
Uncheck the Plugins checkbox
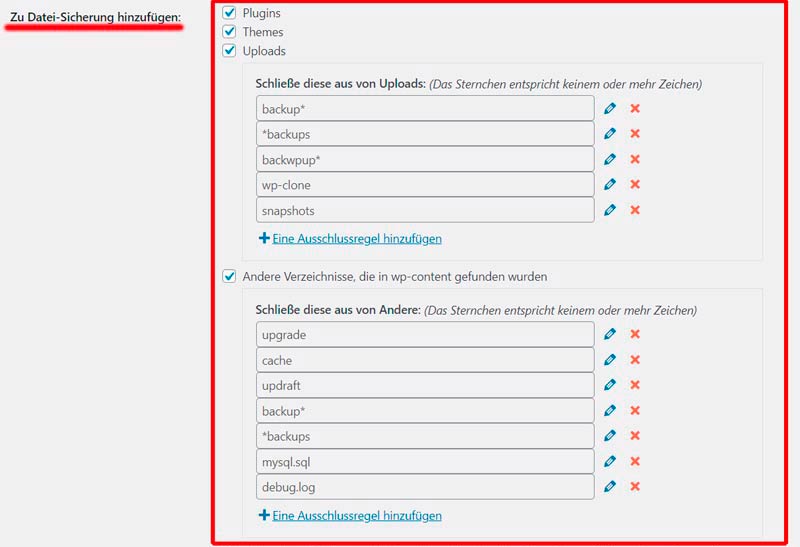click(229, 13)
